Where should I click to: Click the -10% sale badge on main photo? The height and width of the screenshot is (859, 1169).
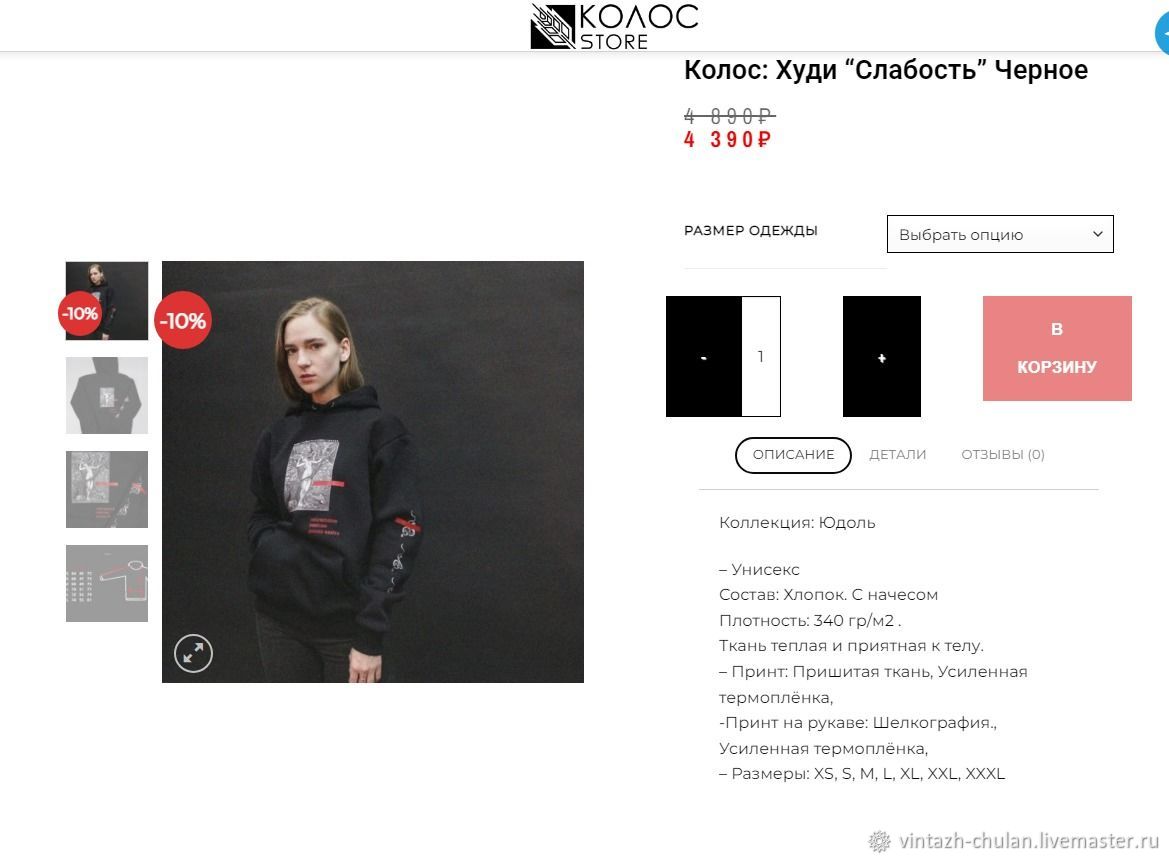point(183,321)
